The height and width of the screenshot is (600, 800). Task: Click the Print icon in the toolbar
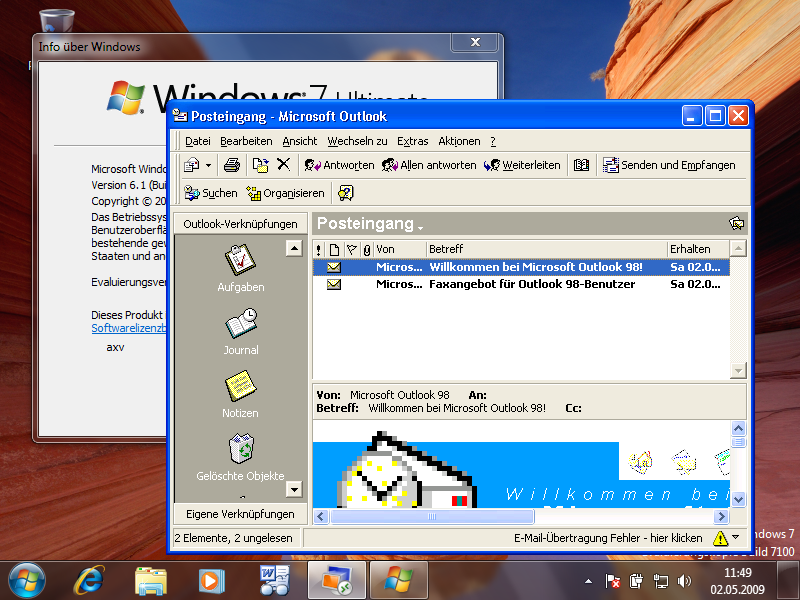tap(231, 165)
